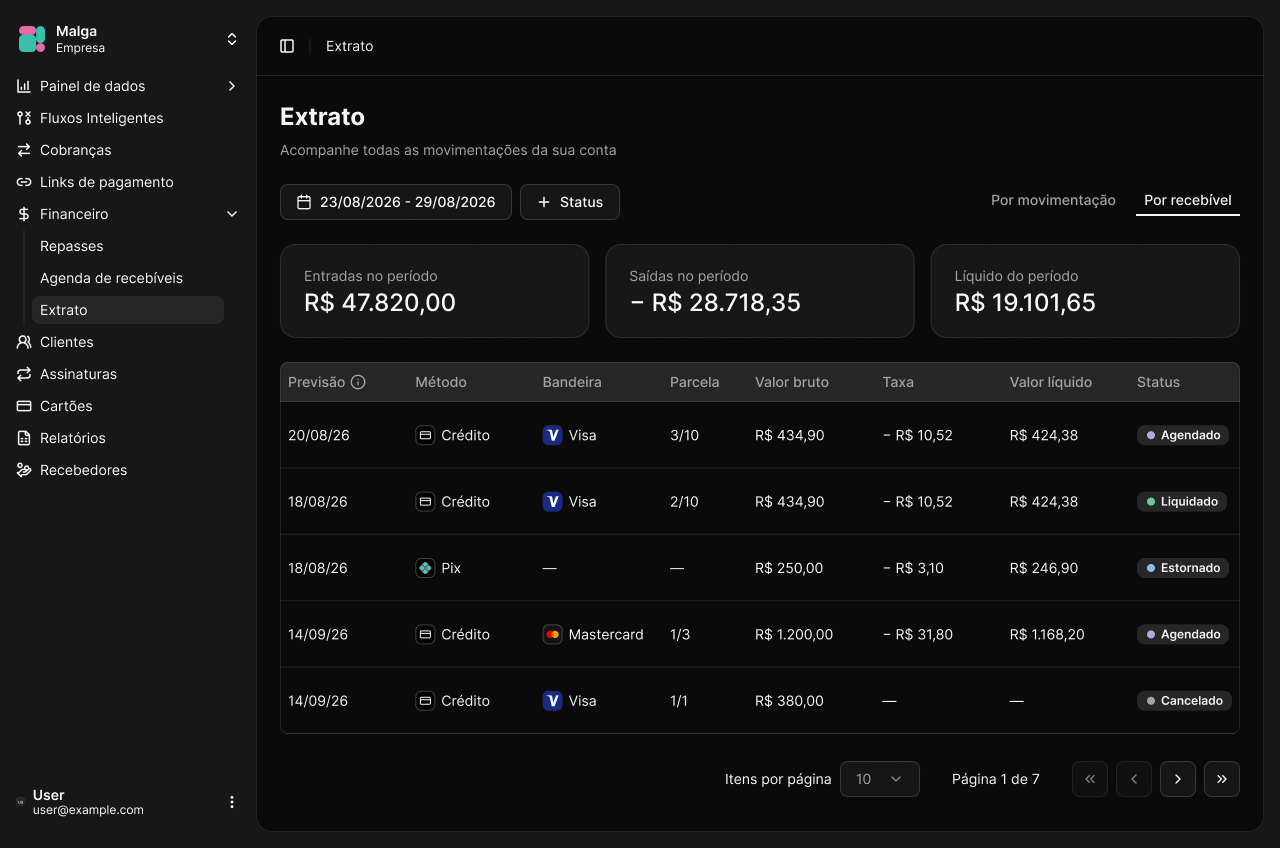Switch to the Por movimentação tab
Screen dimensions: 1280x848
[1053, 200]
